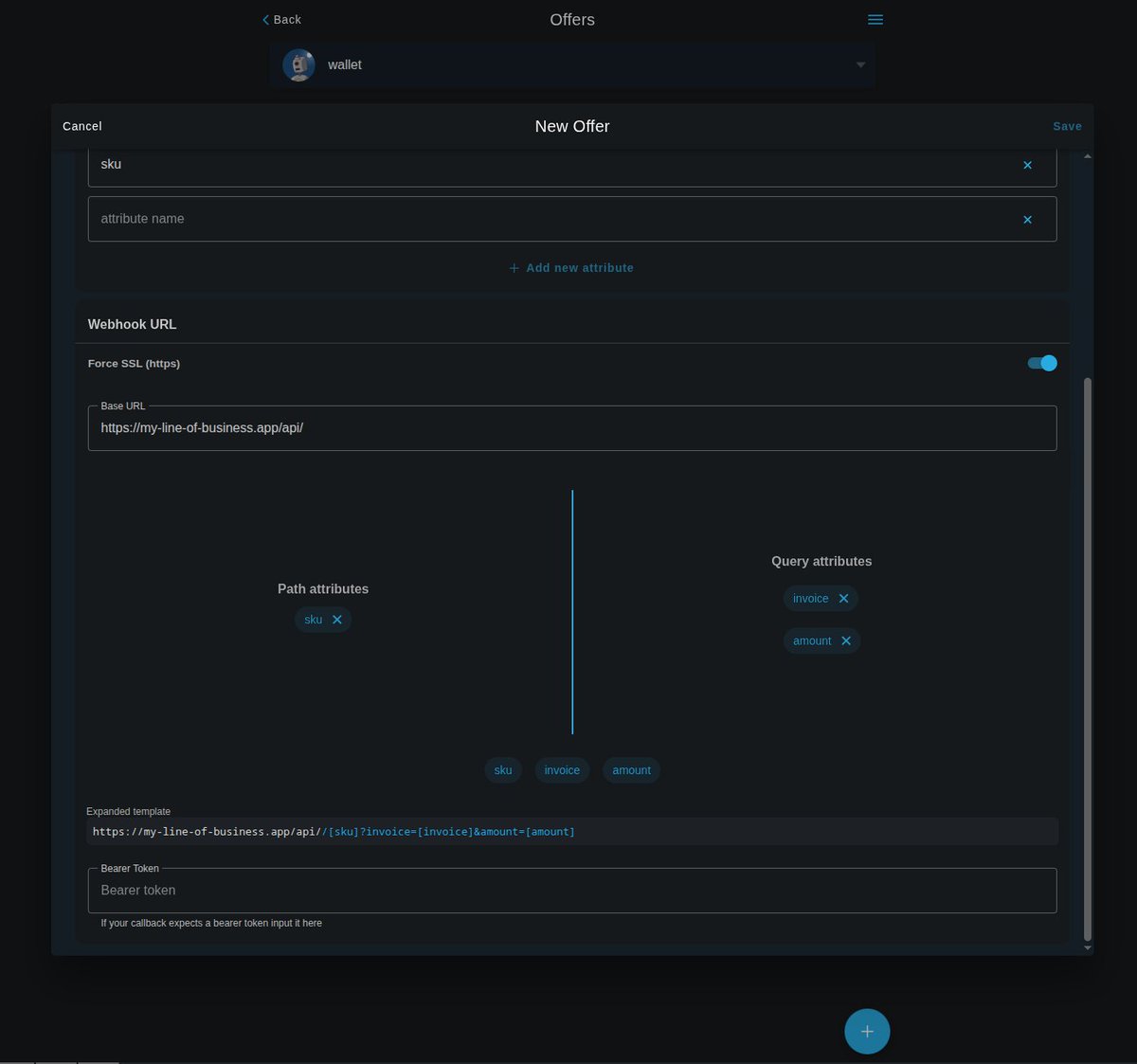Click the wallet avatar image

pyautogui.click(x=298, y=65)
